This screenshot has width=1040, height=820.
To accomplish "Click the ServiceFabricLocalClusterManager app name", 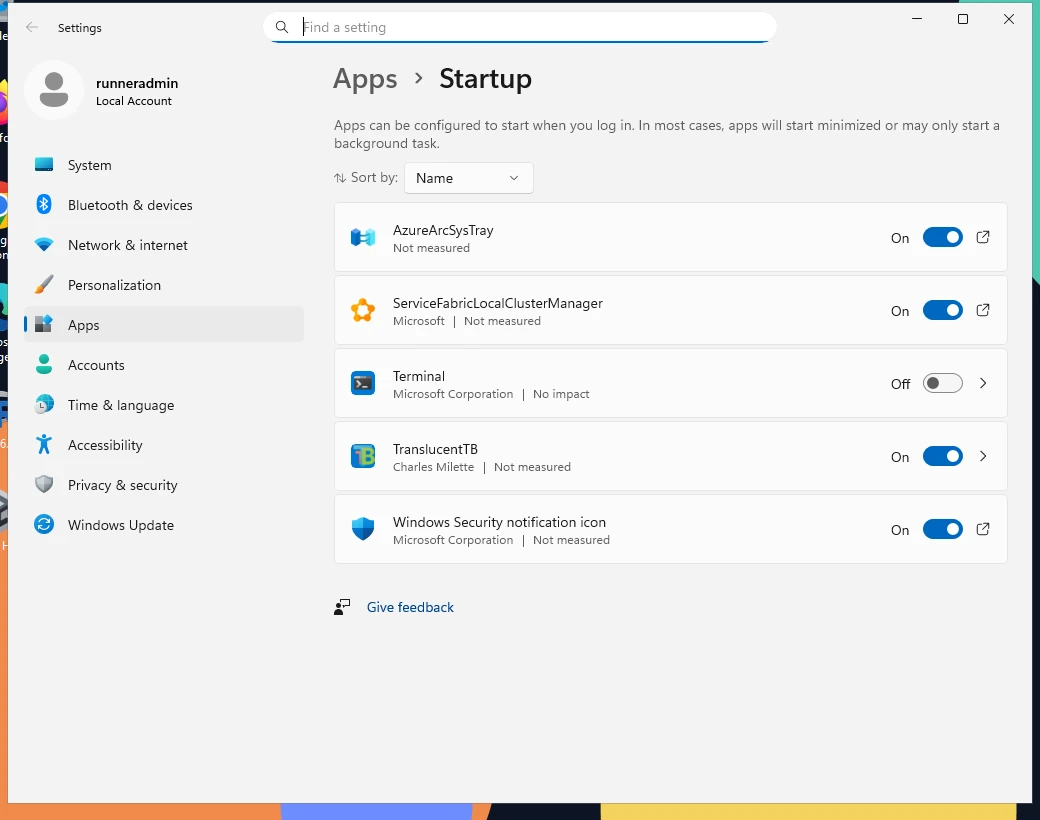I will pyautogui.click(x=497, y=303).
